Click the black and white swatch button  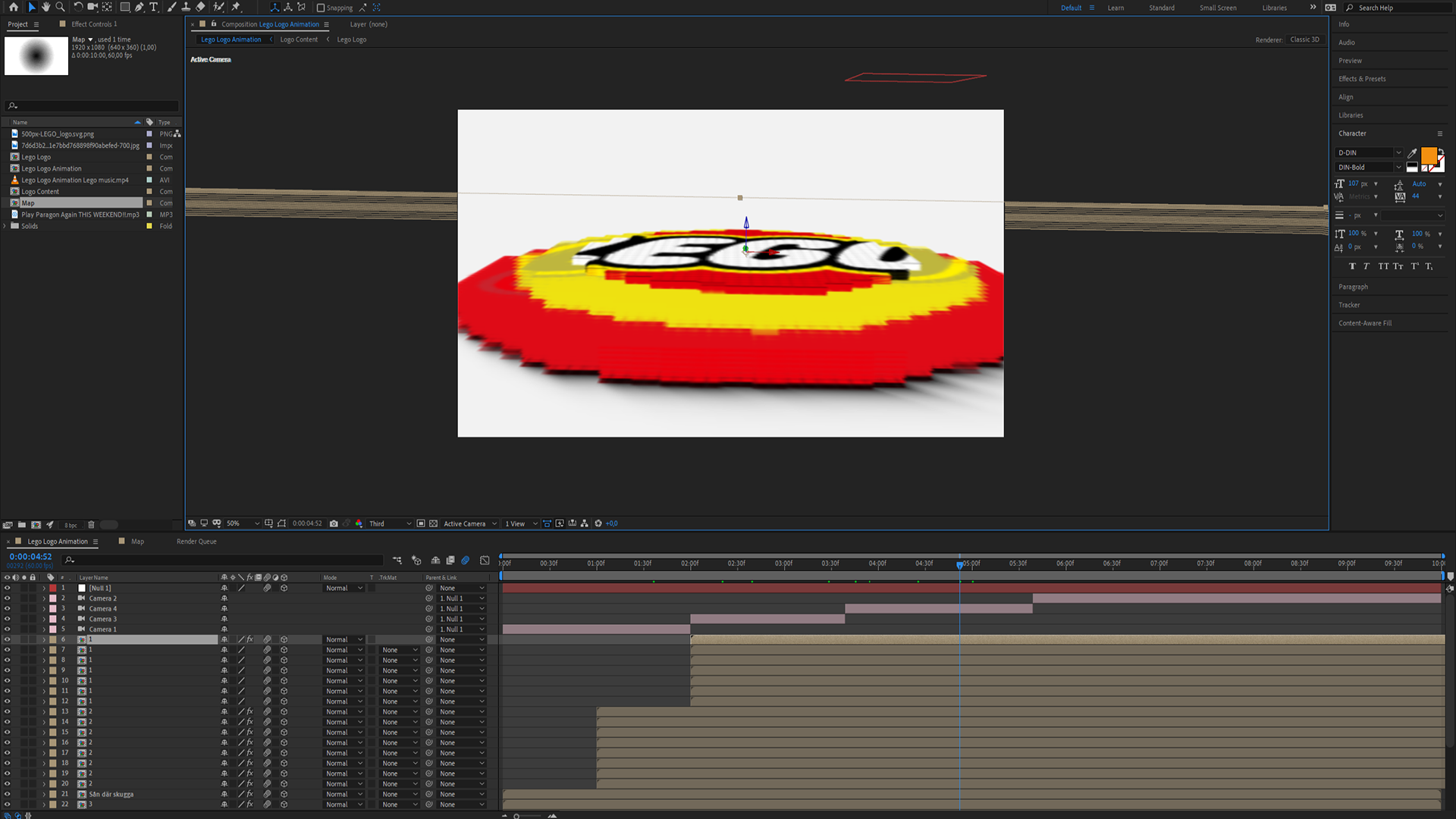pyautogui.click(x=1412, y=167)
